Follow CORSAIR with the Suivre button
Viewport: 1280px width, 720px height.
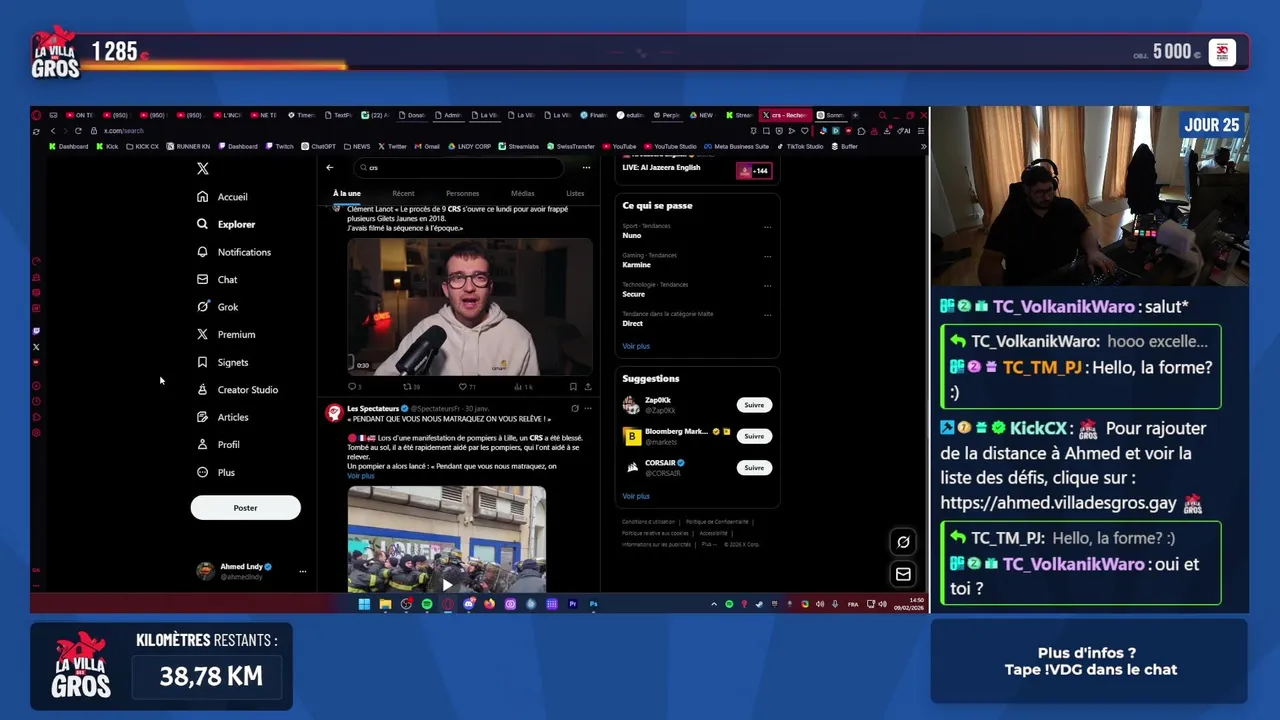[754, 467]
